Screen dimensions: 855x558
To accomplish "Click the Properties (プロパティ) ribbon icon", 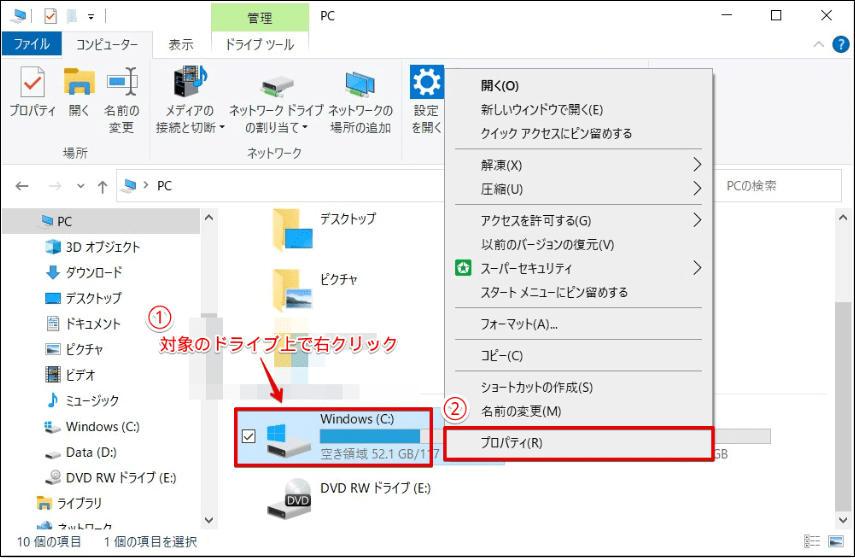I will pos(32,84).
